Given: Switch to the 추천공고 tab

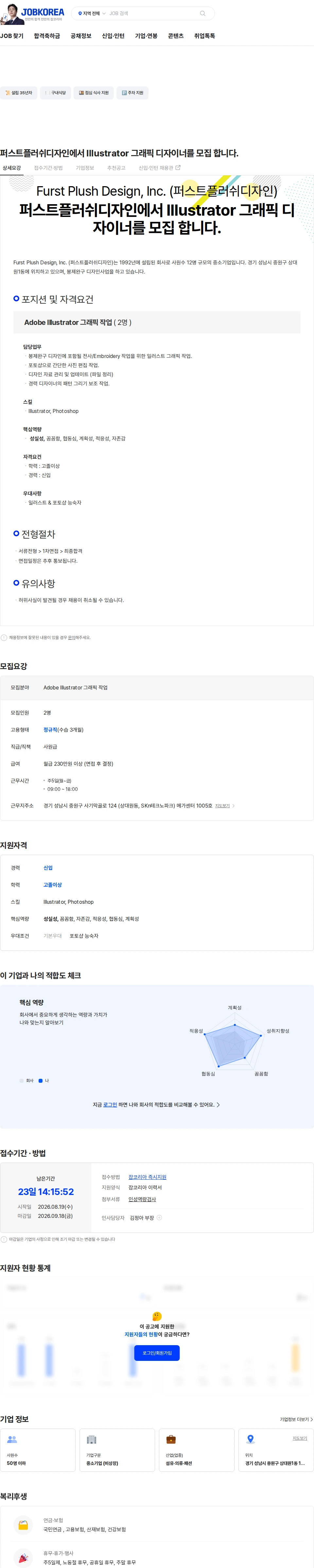Looking at the screenshot, I should click(x=116, y=168).
